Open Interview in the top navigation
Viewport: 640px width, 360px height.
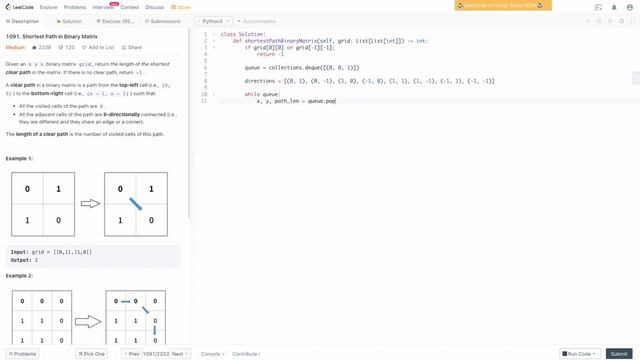tap(103, 7)
